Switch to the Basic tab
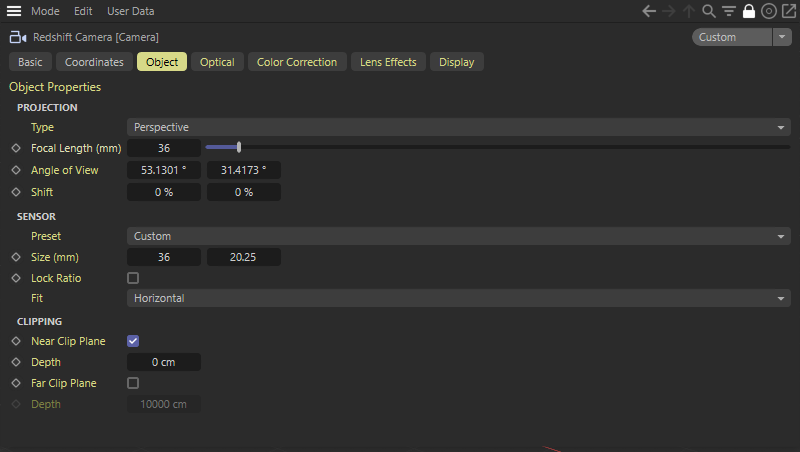Screen dimensions: 800x452 tap(30, 62)
